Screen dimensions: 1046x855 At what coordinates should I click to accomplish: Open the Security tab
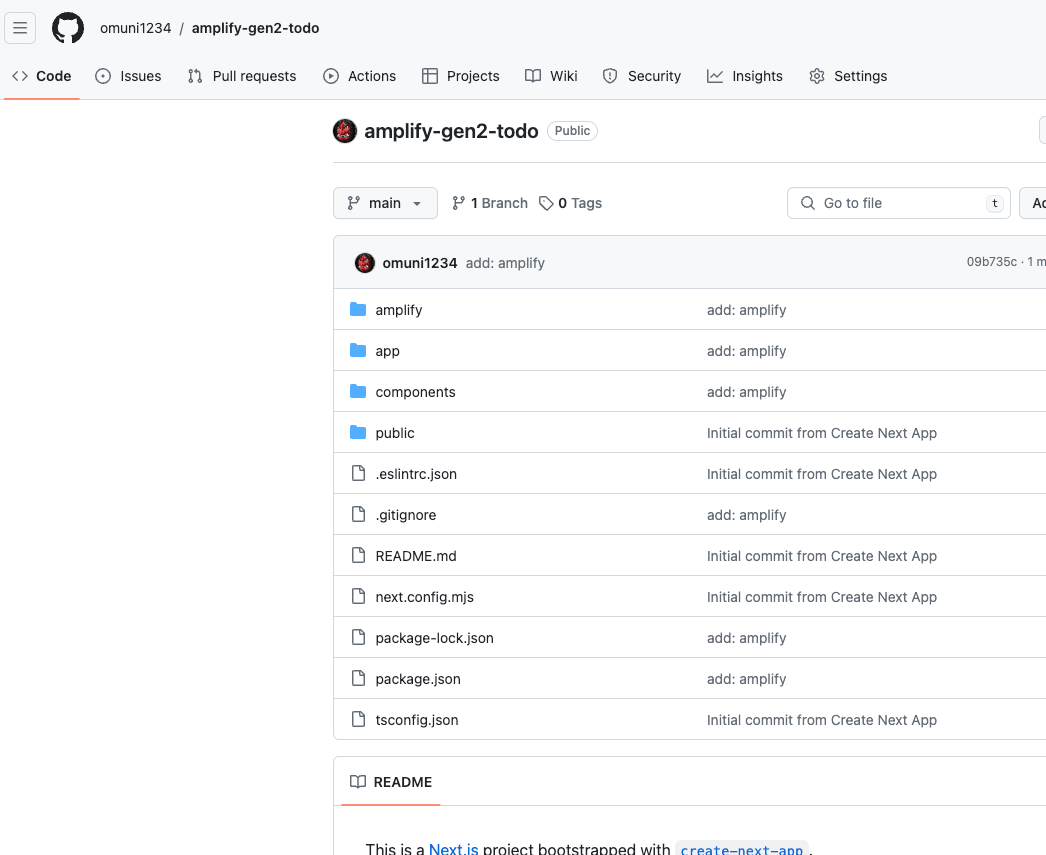click(x=642, y=76)
